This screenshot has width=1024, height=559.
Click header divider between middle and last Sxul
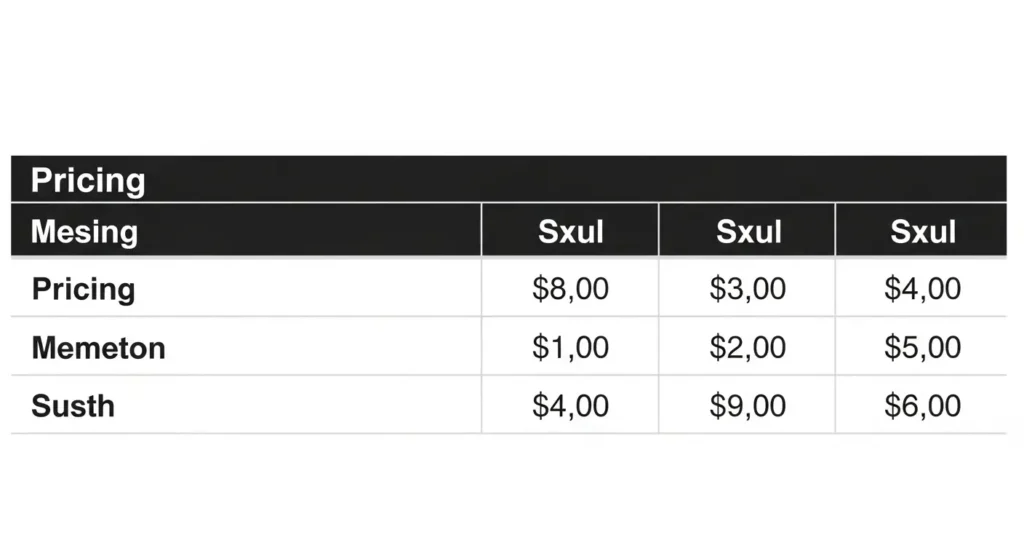835,230
